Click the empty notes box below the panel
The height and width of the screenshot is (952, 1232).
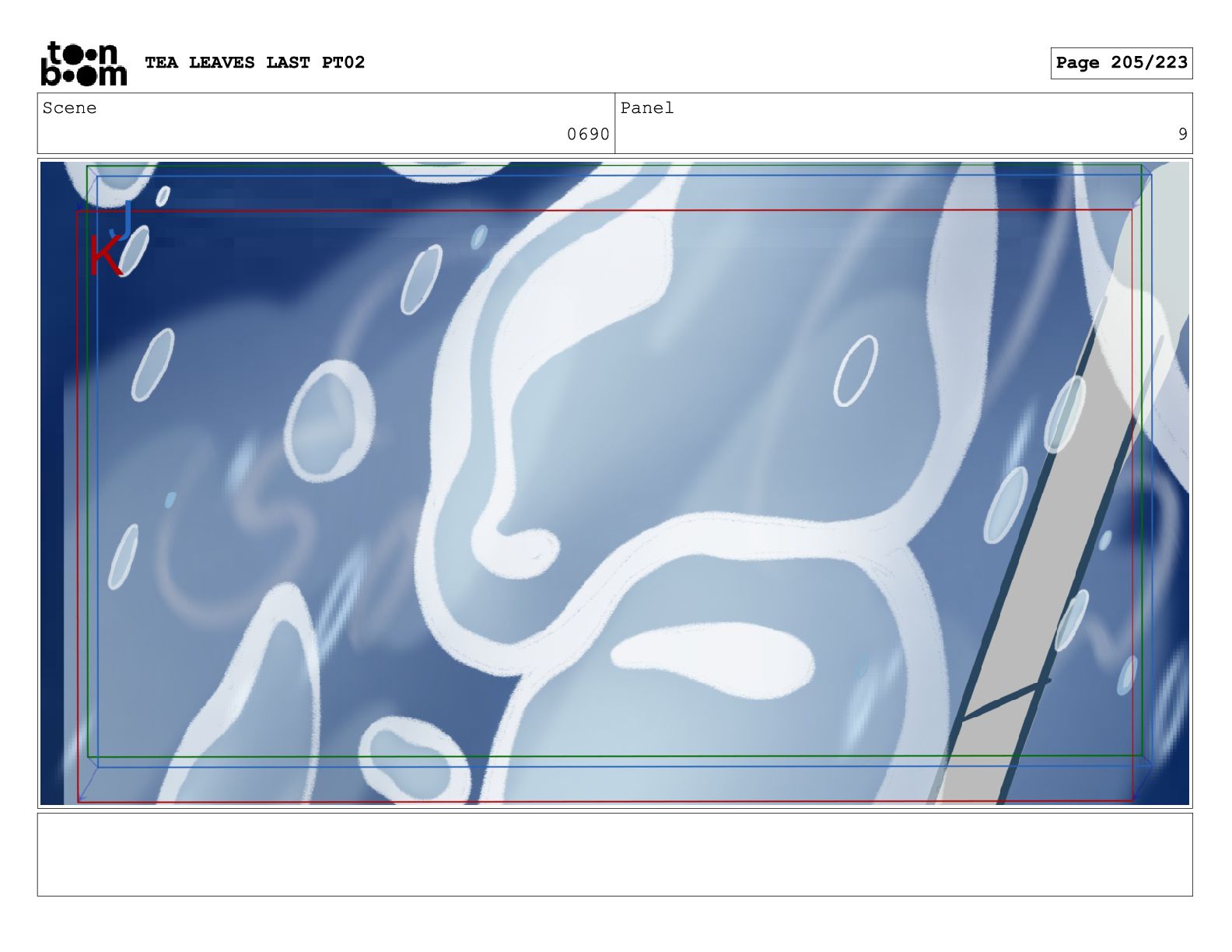coord(614,854)
